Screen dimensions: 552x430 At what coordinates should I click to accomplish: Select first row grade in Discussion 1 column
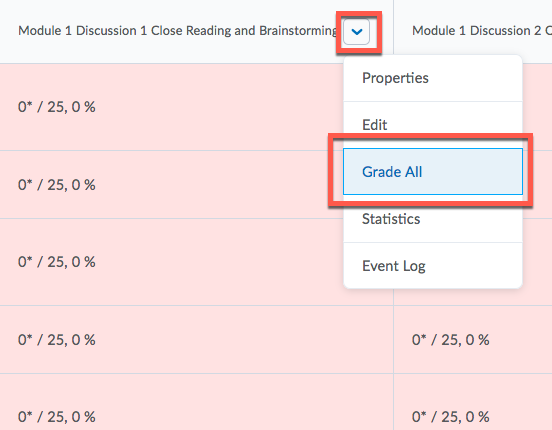(x=57, y=107)
